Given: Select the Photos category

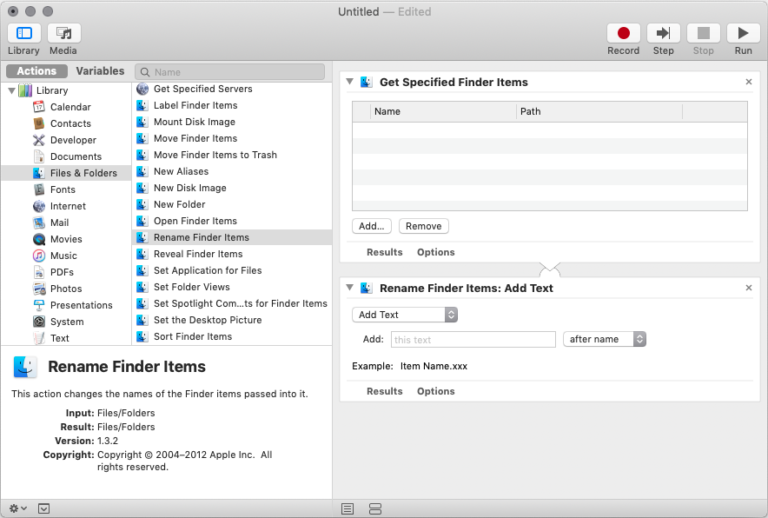Looking at the screenshot, I should pyautogui.click(x=66, y=289).
